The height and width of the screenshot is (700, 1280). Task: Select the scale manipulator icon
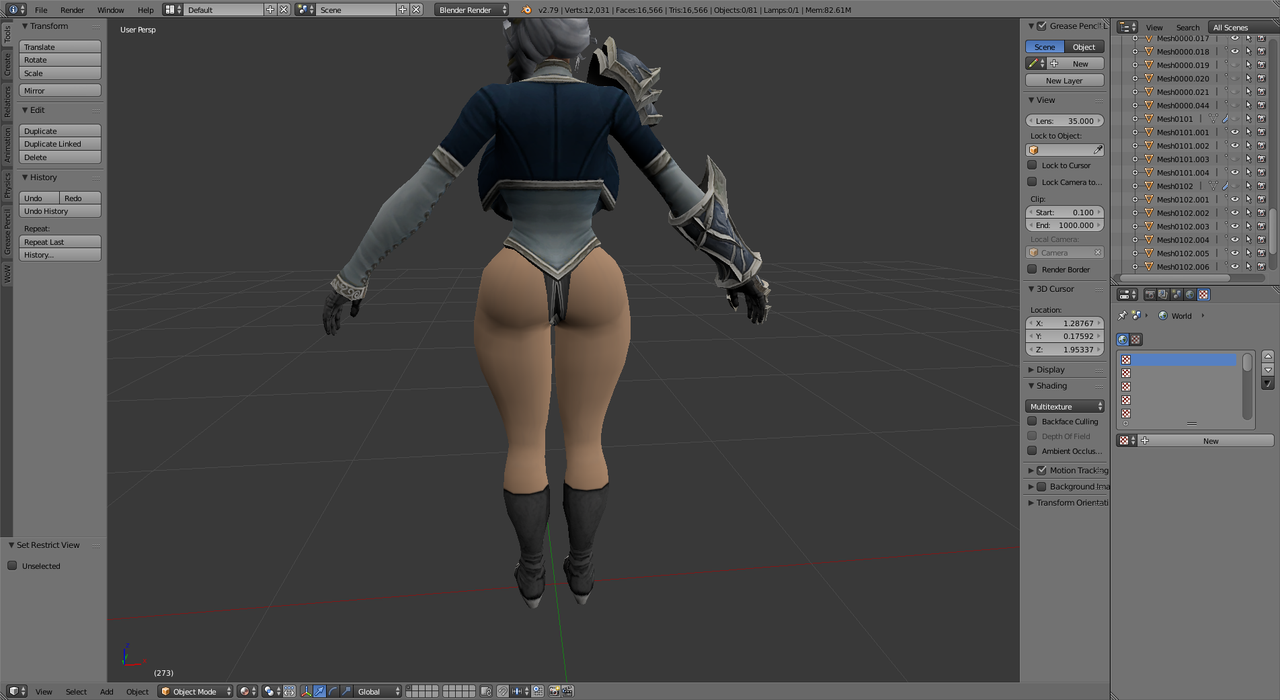[346, 691]
